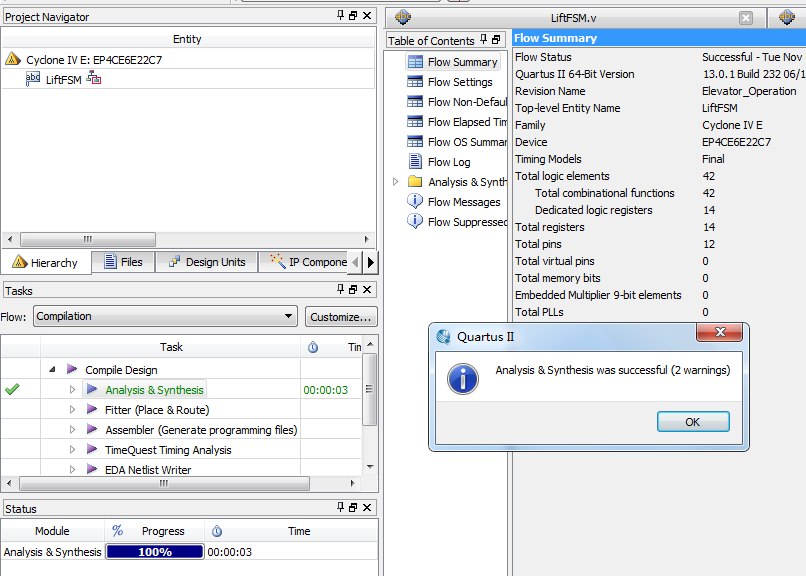Expand TimeQuest Timing Analysis task
Screen dimensions: 806x576
click(x=72, y=450)
